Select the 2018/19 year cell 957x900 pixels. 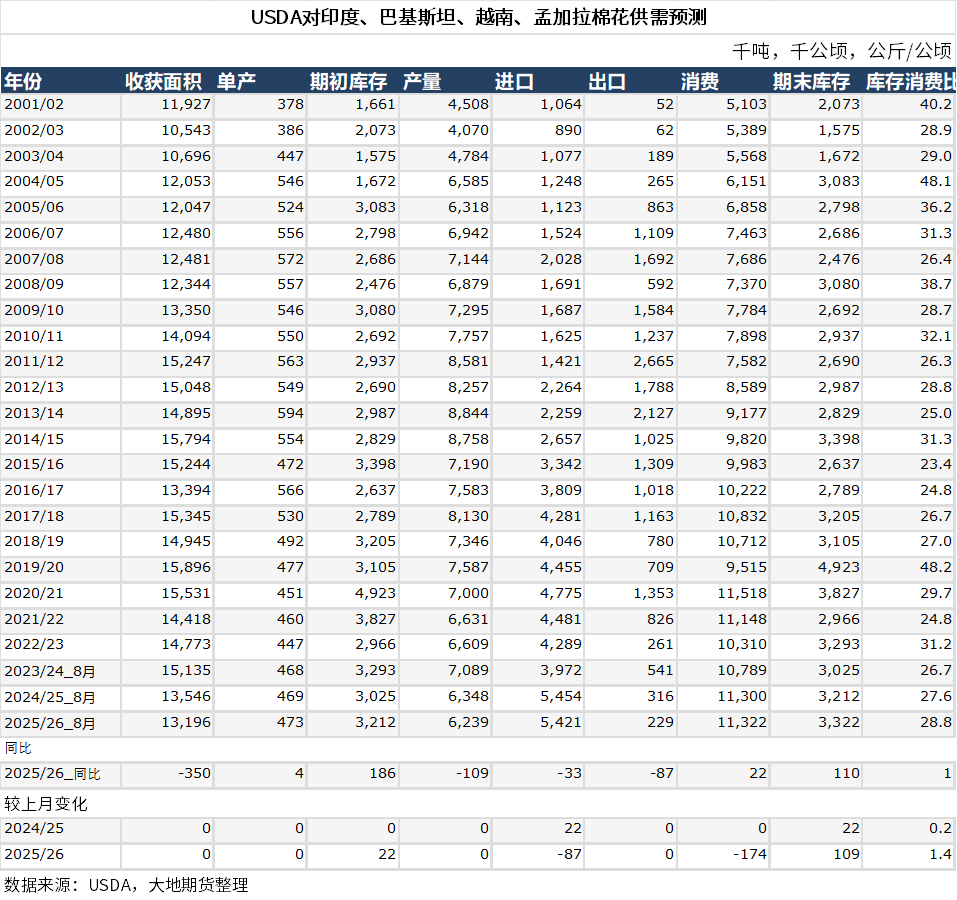[x=34, y=541]
